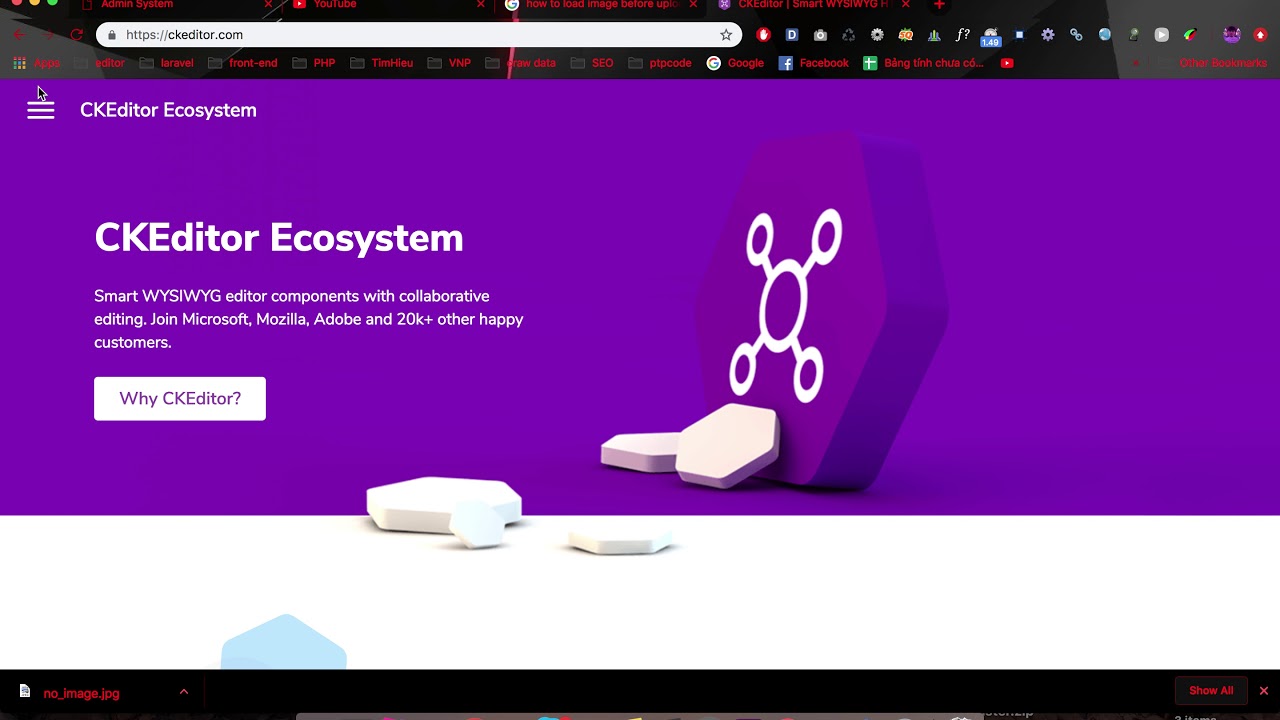Open the chain link extension
The width and height of the screenshot is (1280, 720).
coord(1076,35)
